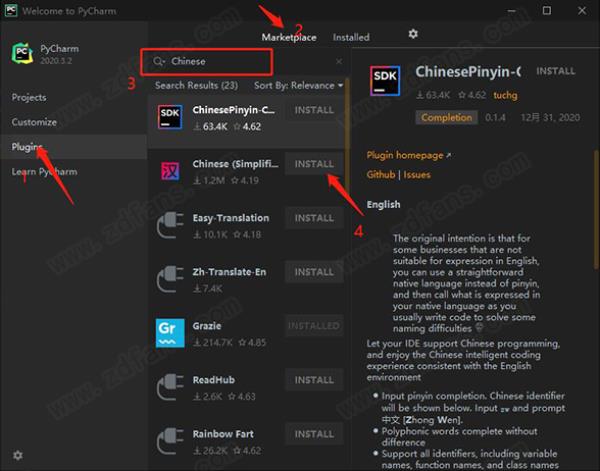Click the Search Results (23) label
The image size is (600, 471).
tap(196, 85)
